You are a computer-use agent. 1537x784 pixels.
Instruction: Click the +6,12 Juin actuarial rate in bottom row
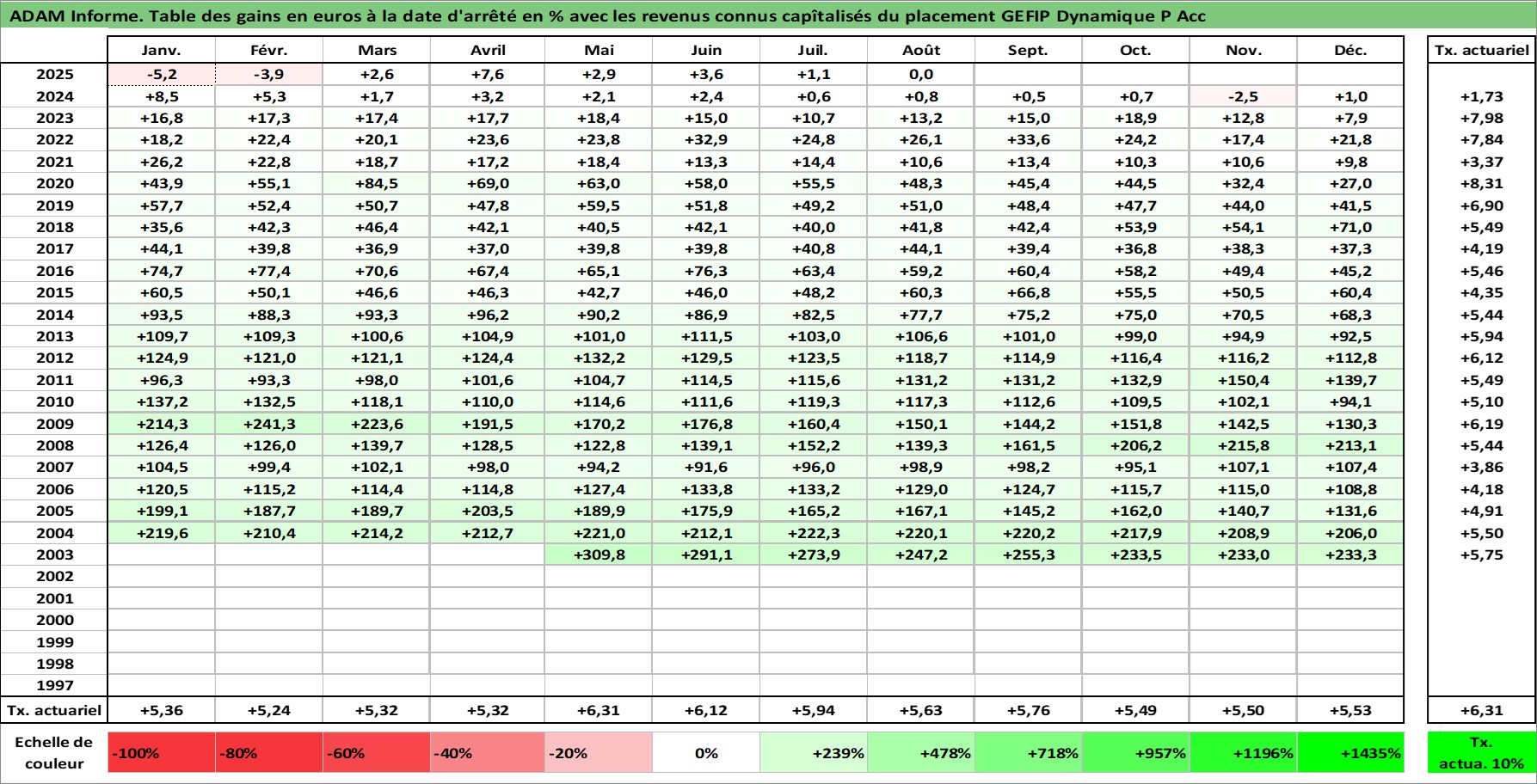(706, 710)
